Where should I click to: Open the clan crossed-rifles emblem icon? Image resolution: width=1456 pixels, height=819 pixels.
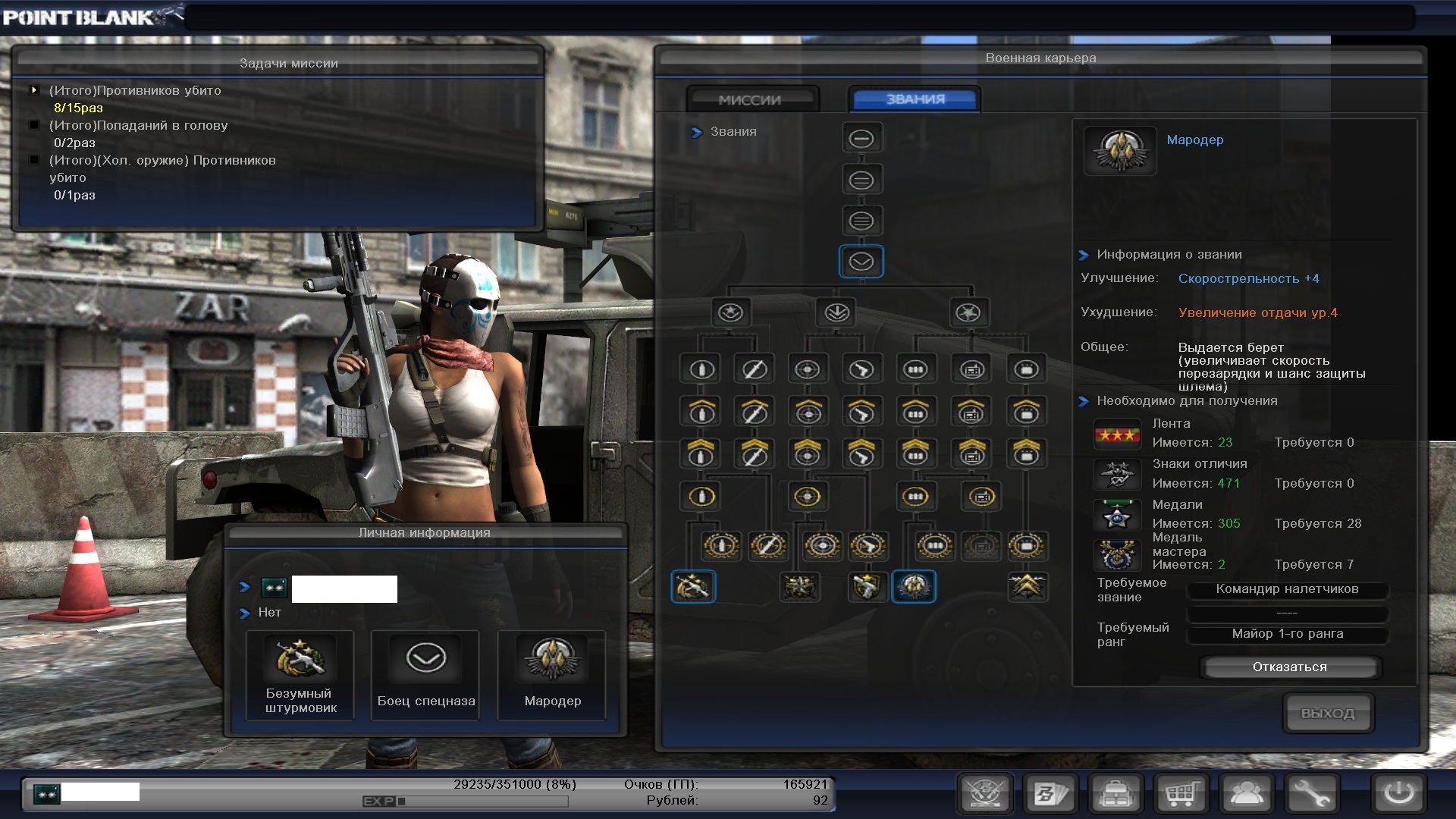[x=985, y=794]
